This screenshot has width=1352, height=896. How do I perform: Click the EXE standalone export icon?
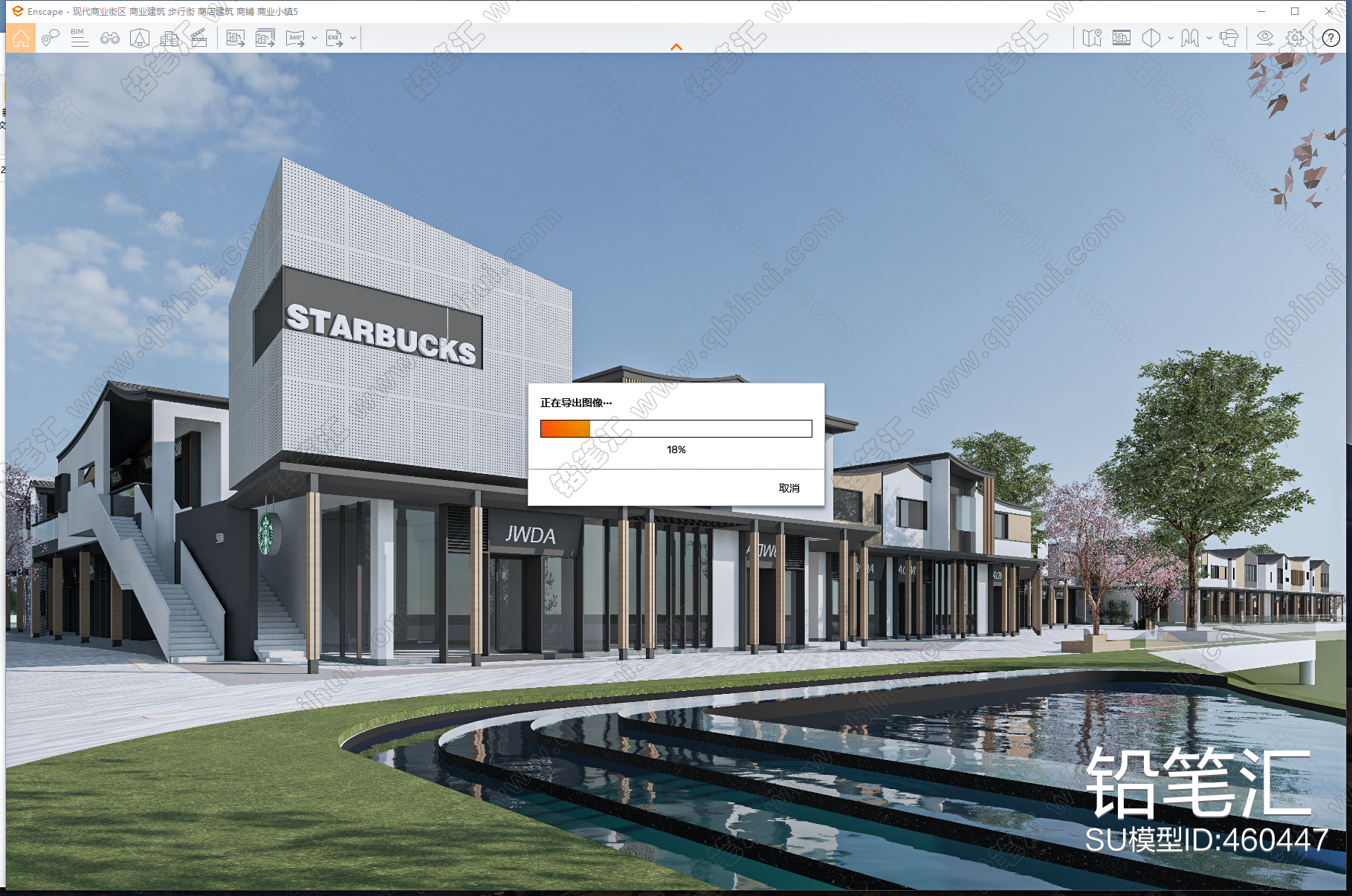coord(334,38)
